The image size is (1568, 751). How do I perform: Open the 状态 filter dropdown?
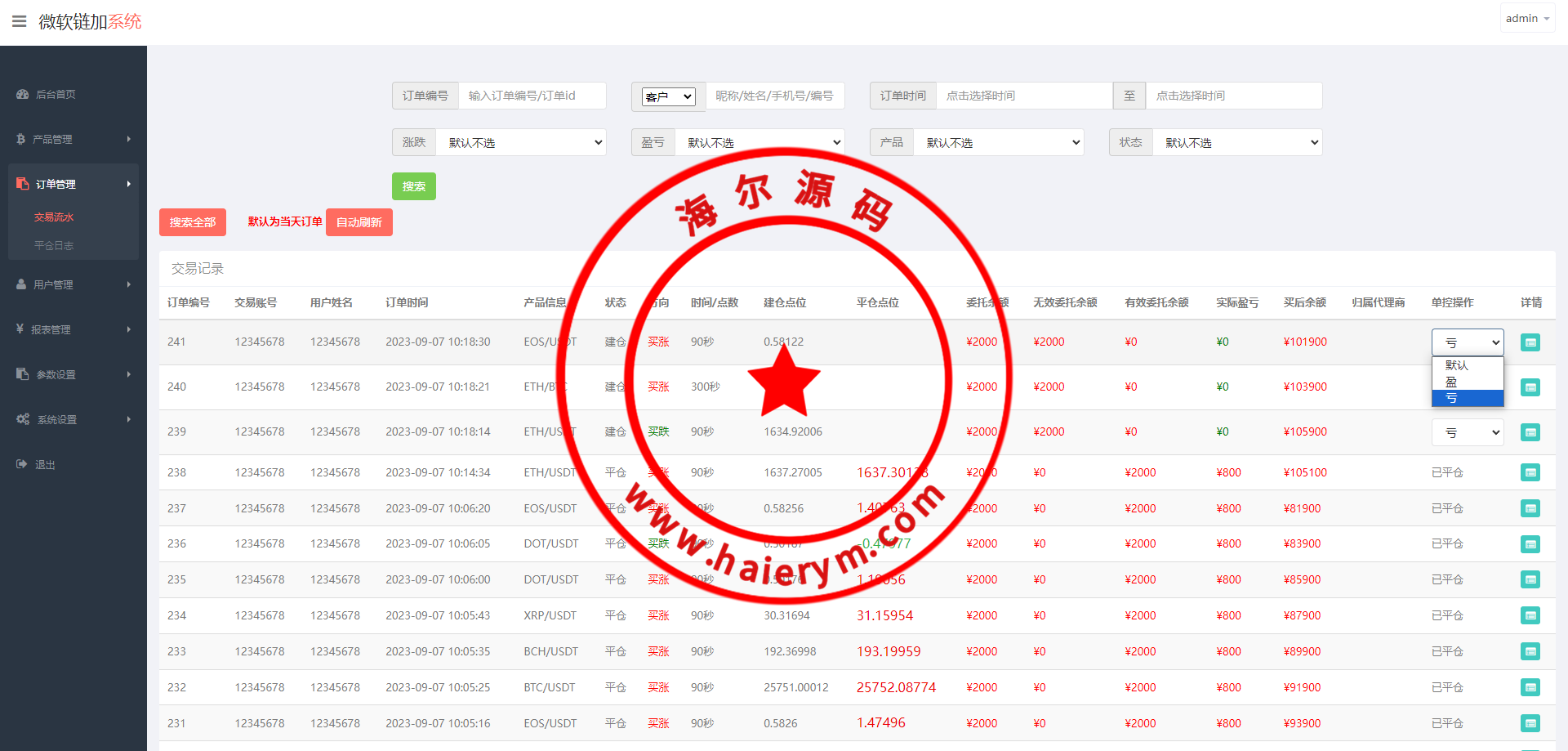coord(1236,142)
